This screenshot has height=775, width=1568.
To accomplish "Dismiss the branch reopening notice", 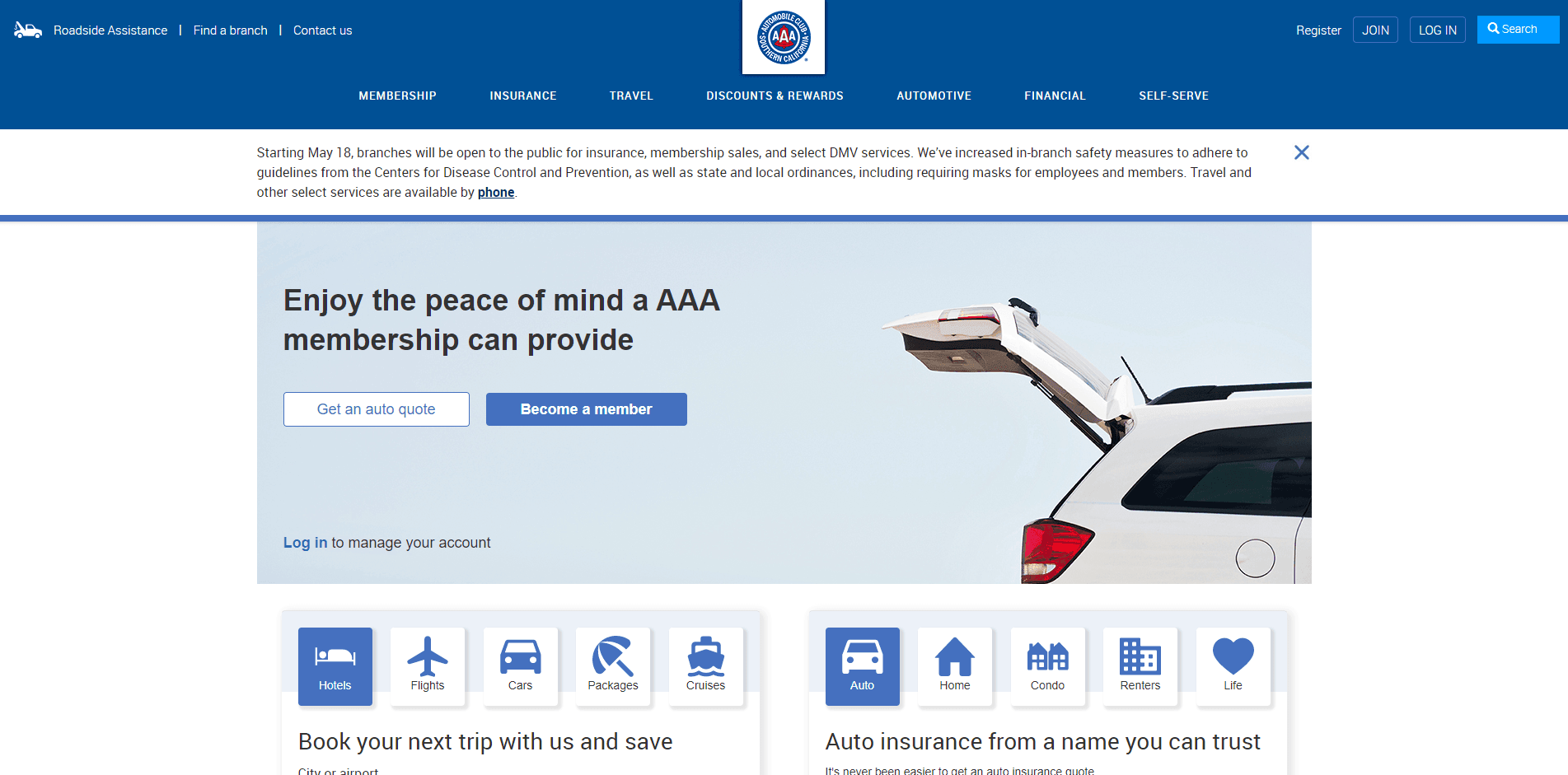I will coord(1302,152).
